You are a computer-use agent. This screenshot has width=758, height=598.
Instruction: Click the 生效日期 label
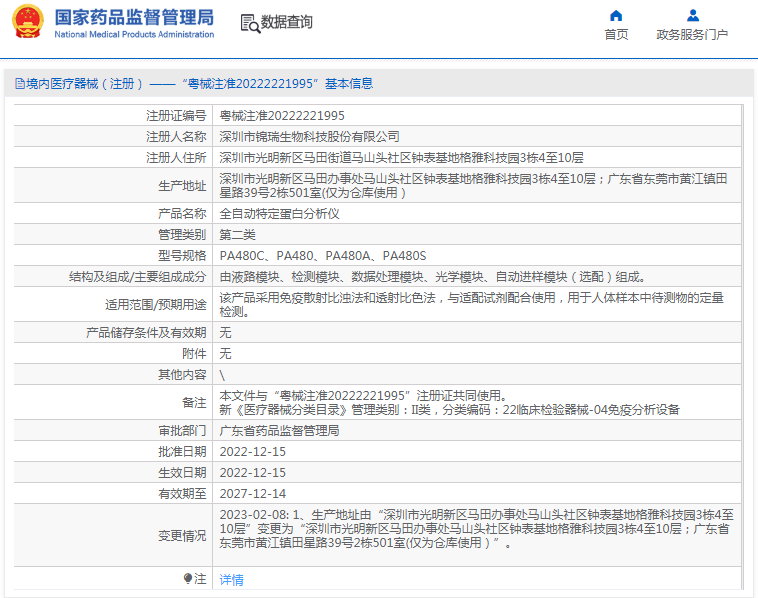(182, 473)
